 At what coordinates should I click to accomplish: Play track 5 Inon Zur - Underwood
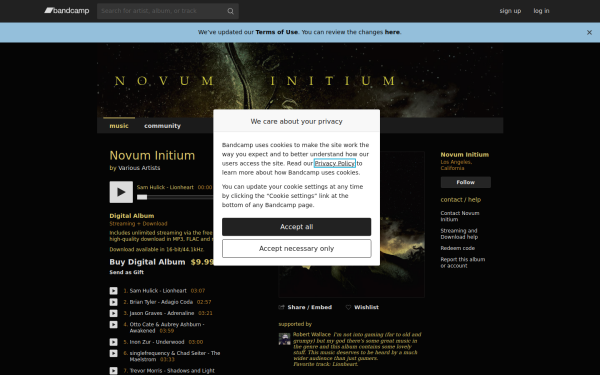click(114, 342)
